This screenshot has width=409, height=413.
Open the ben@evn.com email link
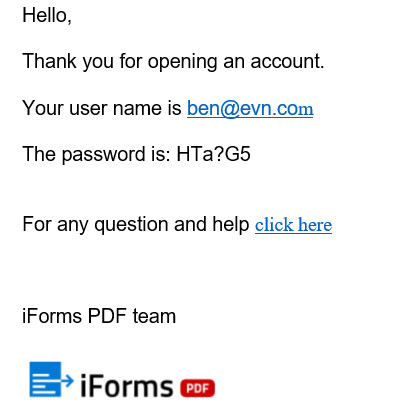coord(250,108)
